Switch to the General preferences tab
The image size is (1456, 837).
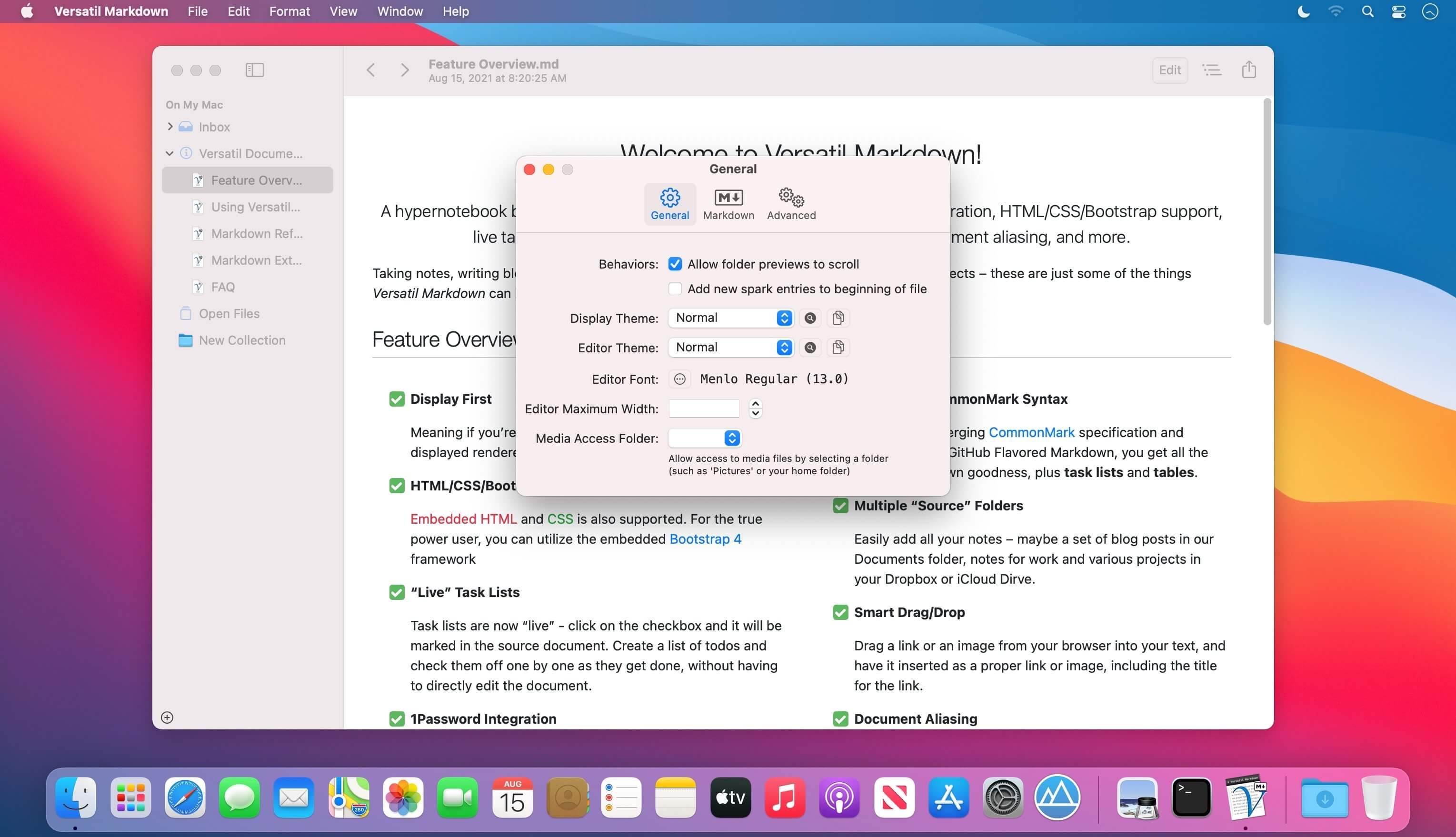click(669, 204)
